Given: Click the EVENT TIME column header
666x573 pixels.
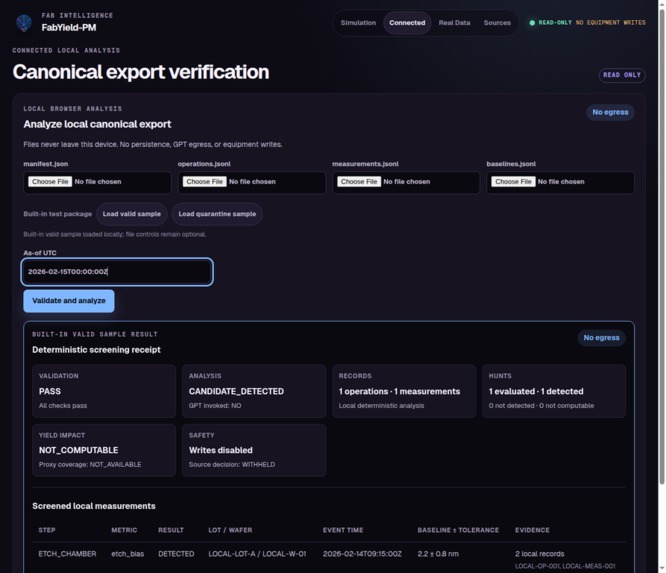Looking at the screenshot, I should [343, 530].
